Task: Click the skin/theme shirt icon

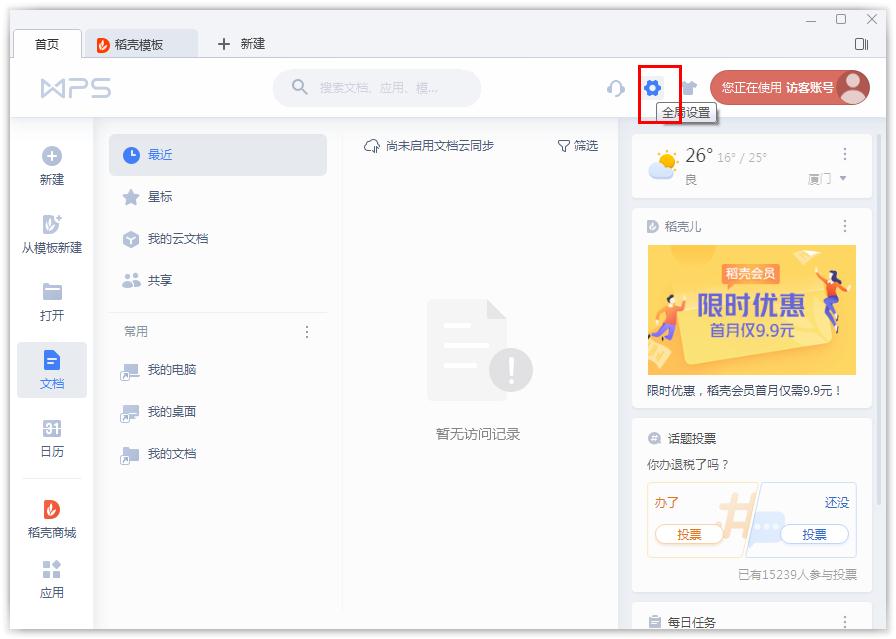Action: pyautogui.click(x=690, y=88)
